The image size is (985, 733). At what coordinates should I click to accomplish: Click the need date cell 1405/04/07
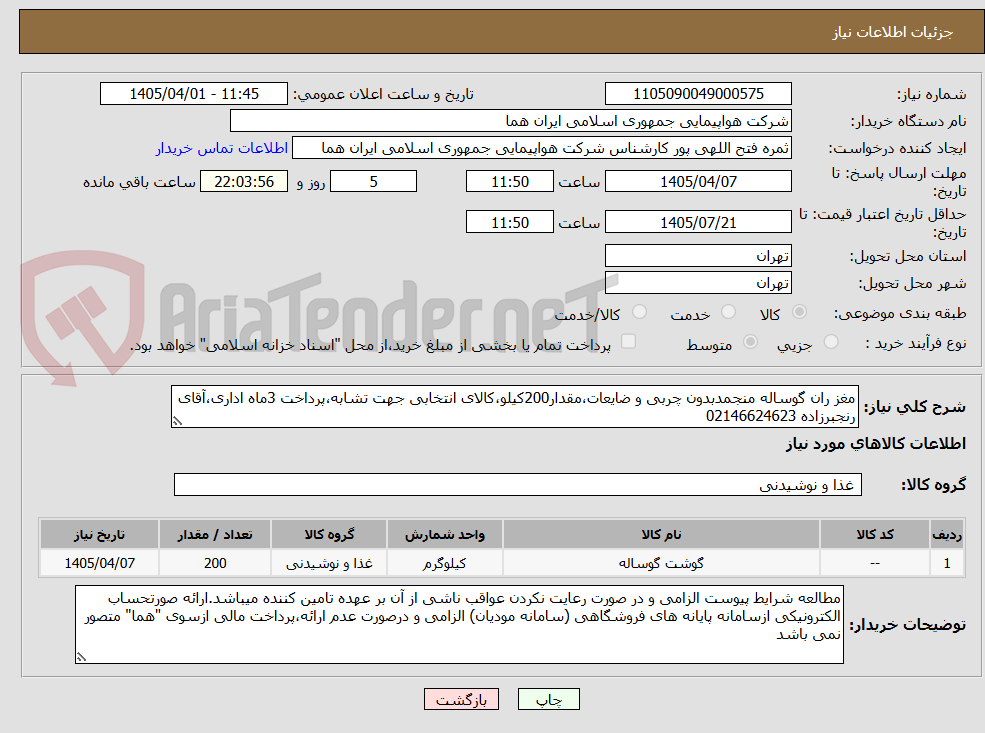(99, 563)
